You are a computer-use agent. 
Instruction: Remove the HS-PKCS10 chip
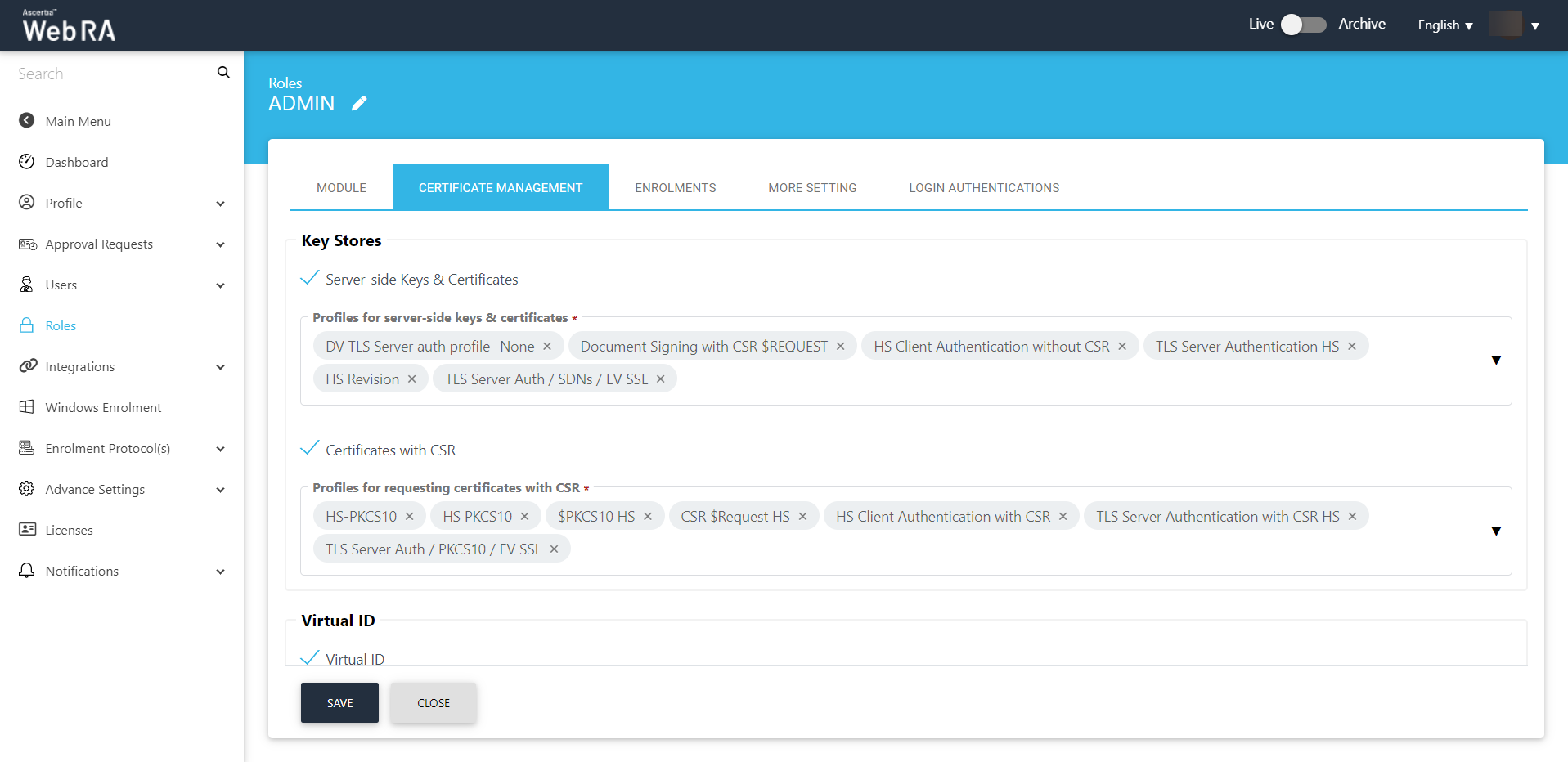coord(410,517)
